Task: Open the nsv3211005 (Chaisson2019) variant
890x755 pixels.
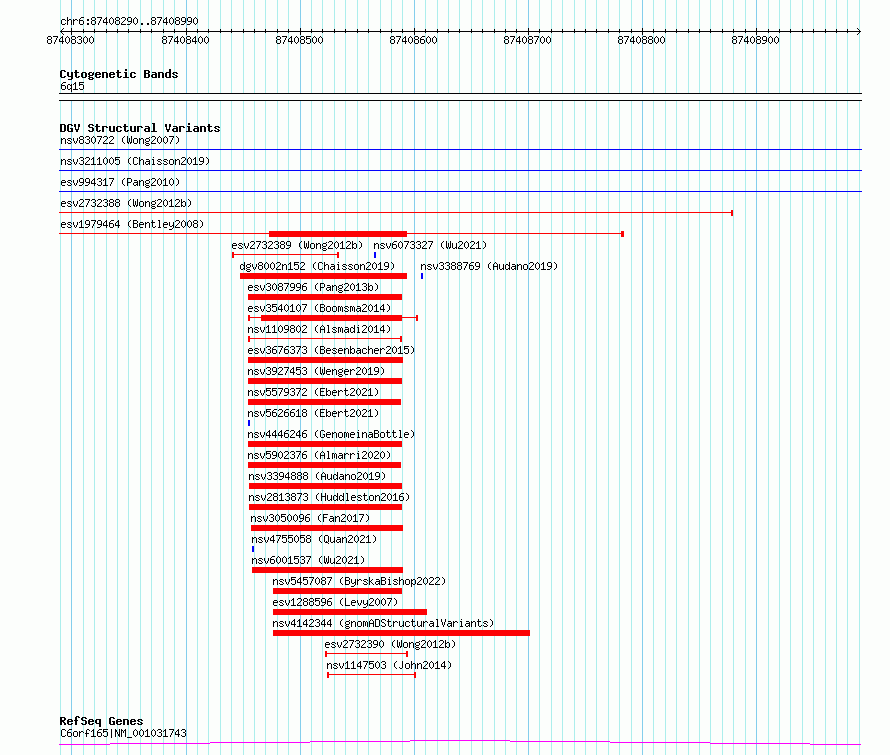Action: [x=135, y=161]
